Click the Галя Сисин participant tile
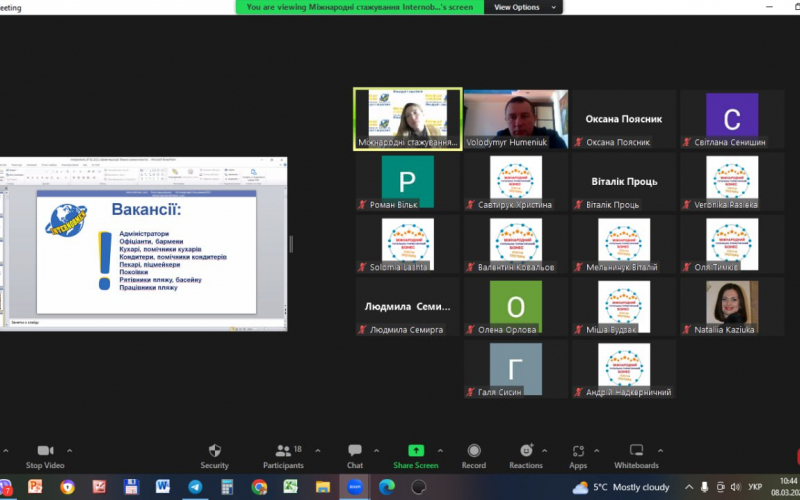800x500 pixels. tap(516, 369)
